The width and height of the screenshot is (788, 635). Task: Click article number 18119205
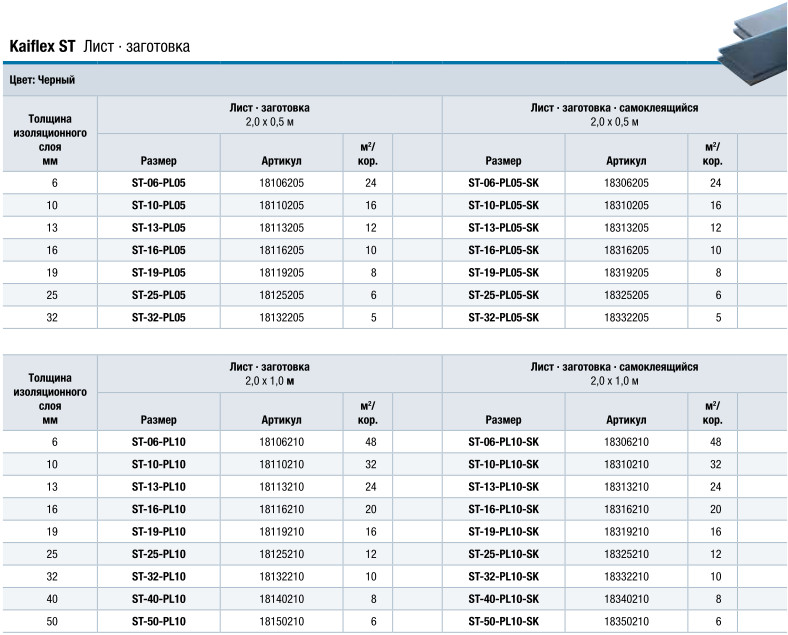281,273
